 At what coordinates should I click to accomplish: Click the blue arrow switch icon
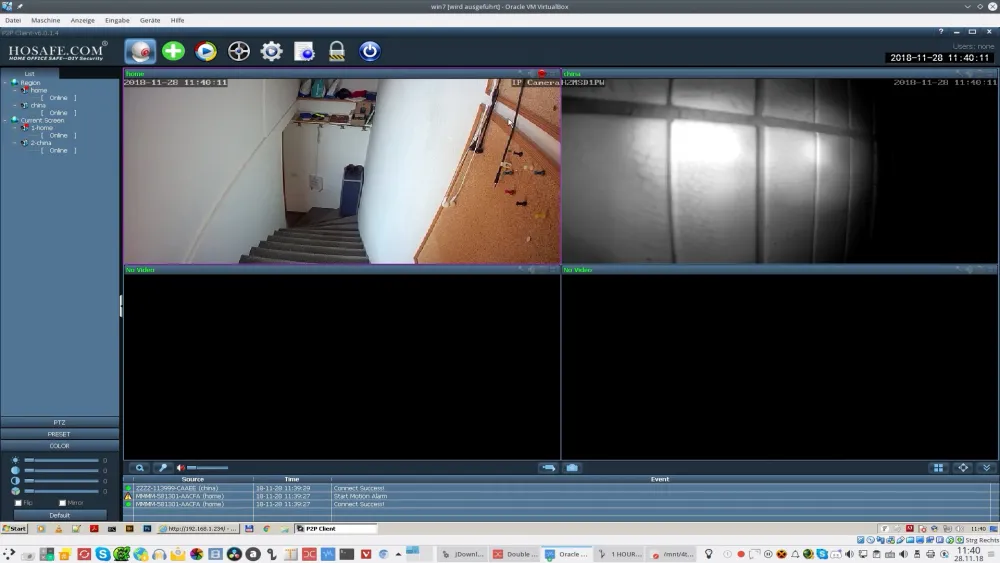click(x=548, y=468)
